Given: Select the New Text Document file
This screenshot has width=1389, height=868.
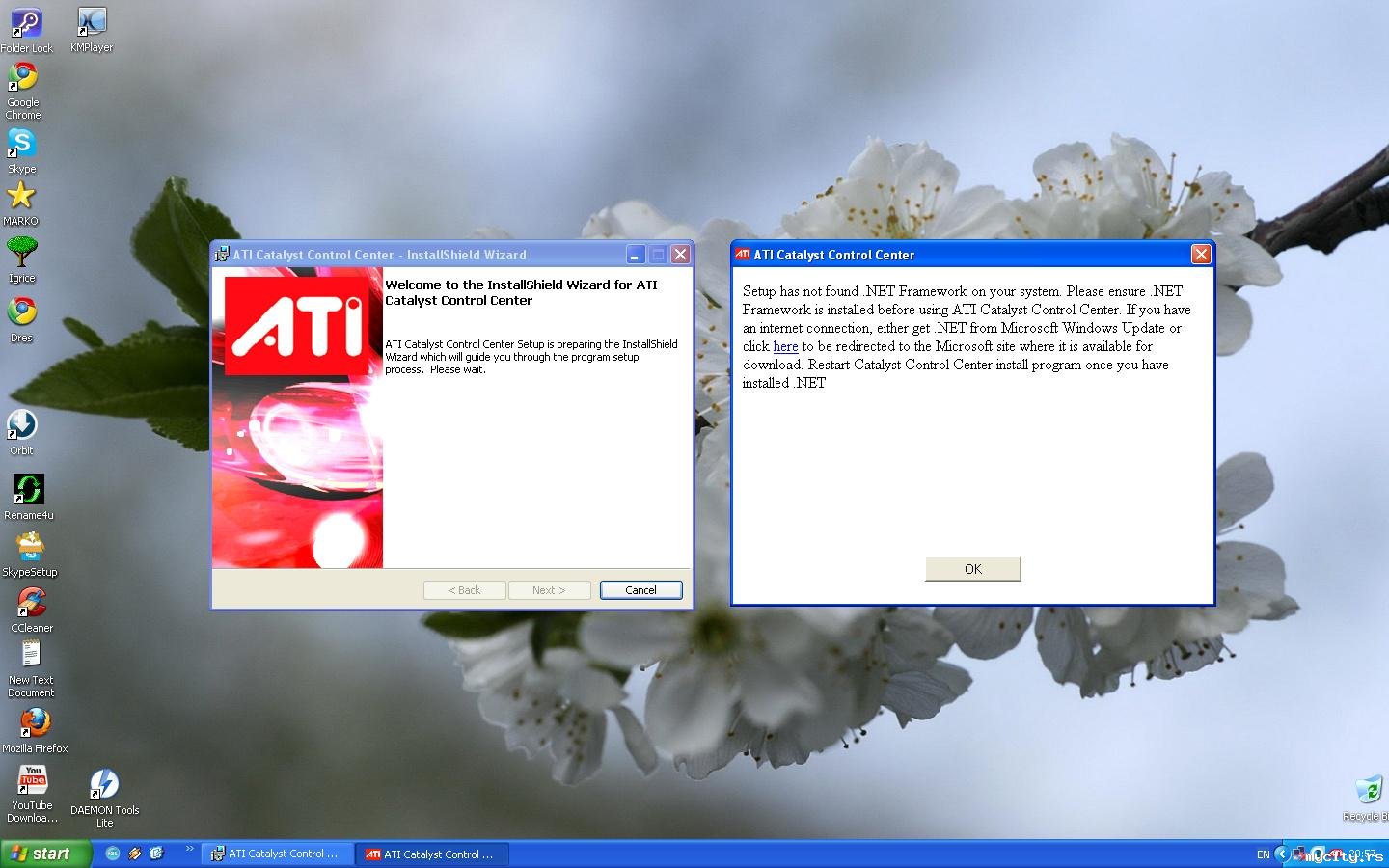Looking at the screenshot, I should point(31,668).
